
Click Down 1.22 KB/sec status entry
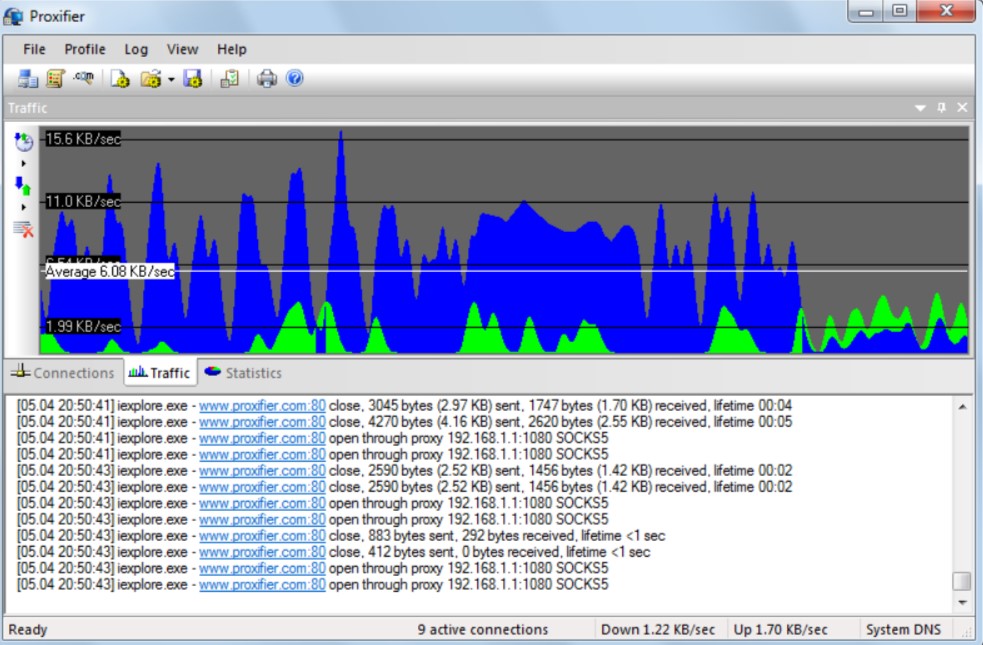tap(658, 629)
